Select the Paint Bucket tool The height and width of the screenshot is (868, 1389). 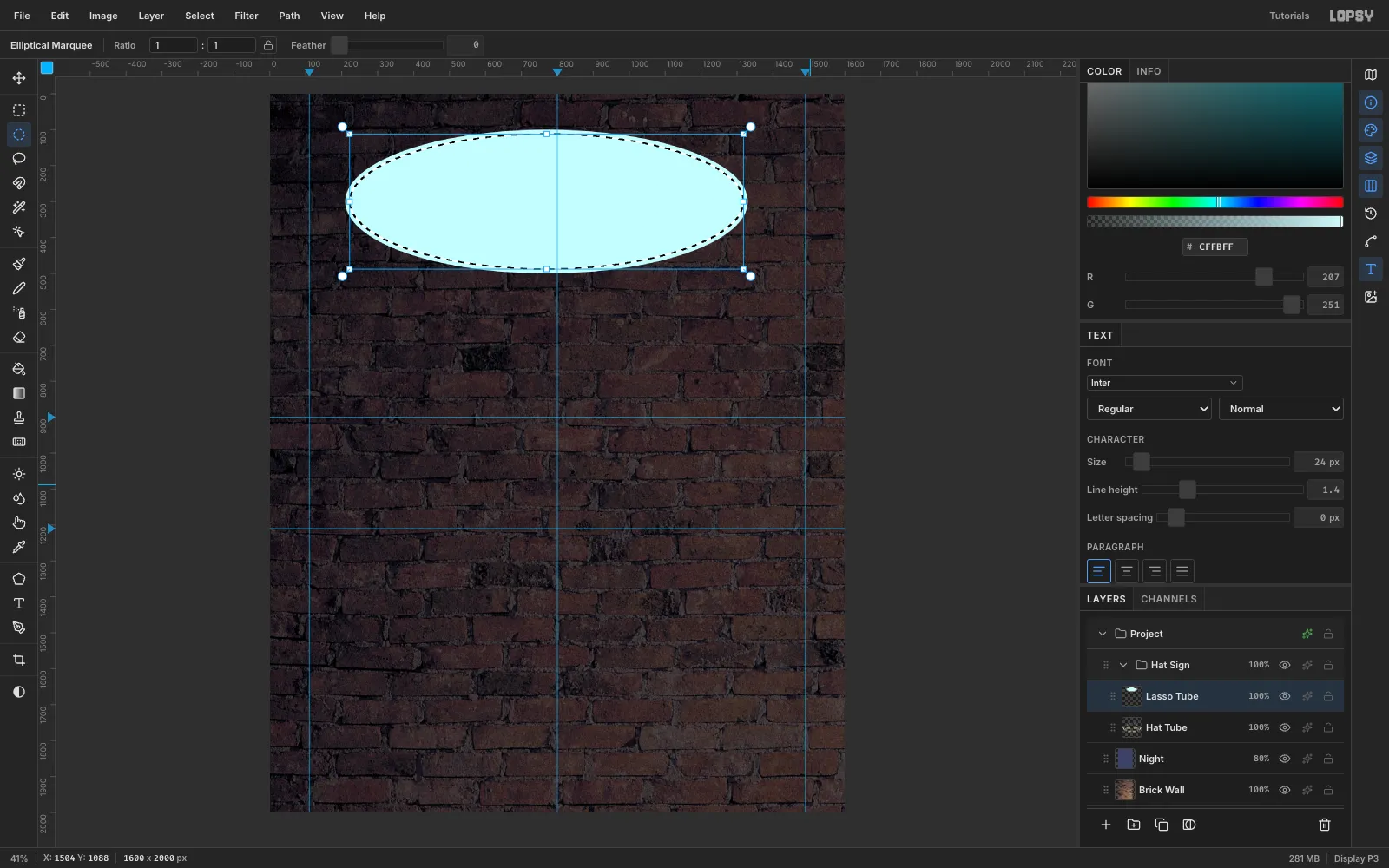click(19, 369)
